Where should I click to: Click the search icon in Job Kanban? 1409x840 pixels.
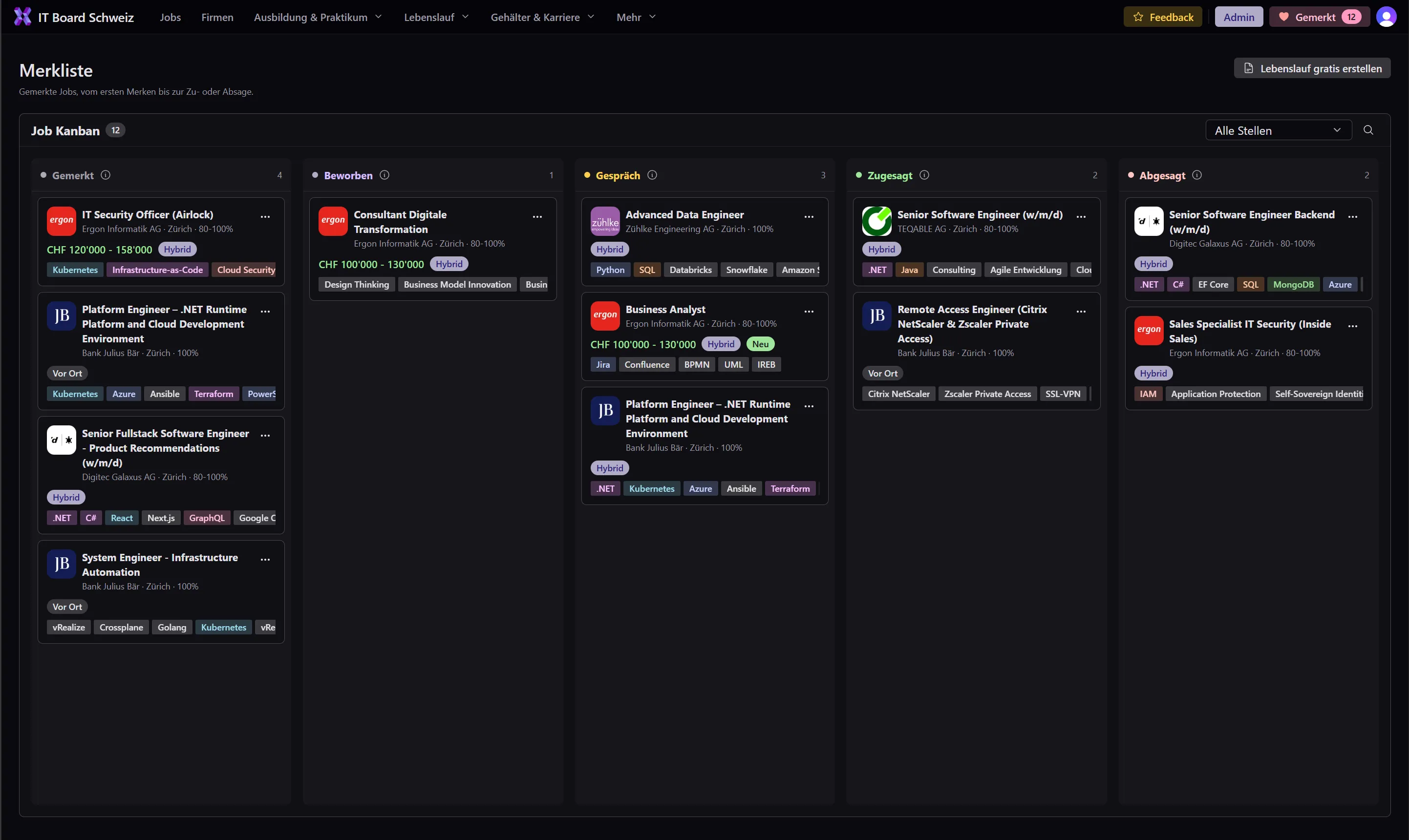[1368, 130]
